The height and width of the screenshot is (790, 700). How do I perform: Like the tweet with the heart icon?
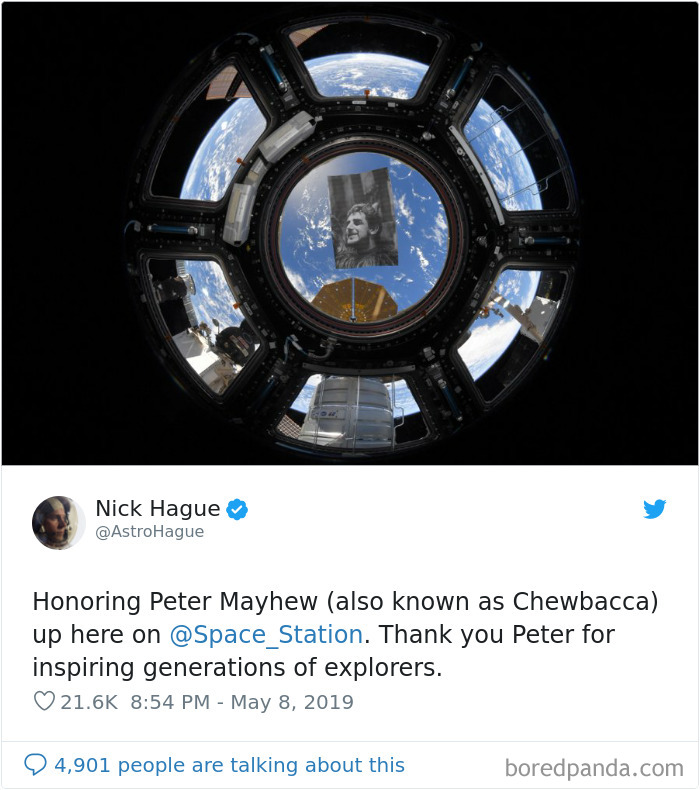coord(44,701)
